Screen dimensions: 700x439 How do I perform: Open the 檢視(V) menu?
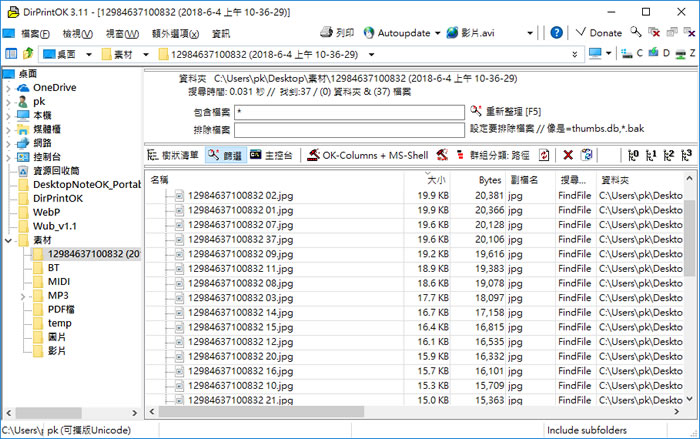[78, 33]
